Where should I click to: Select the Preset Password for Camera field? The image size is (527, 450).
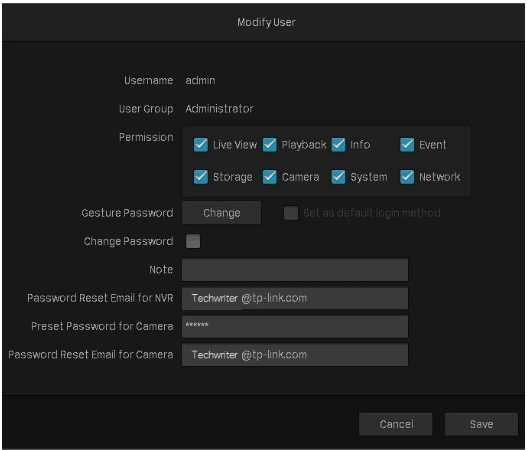tap(295, 326)
